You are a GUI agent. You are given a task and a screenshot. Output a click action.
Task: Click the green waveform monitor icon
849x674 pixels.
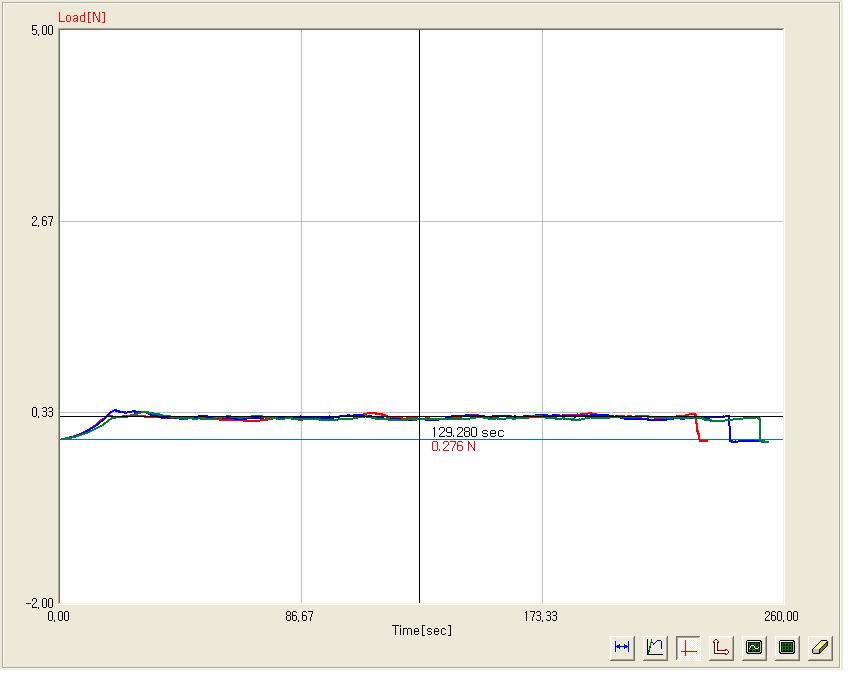(x=754, y=647)
